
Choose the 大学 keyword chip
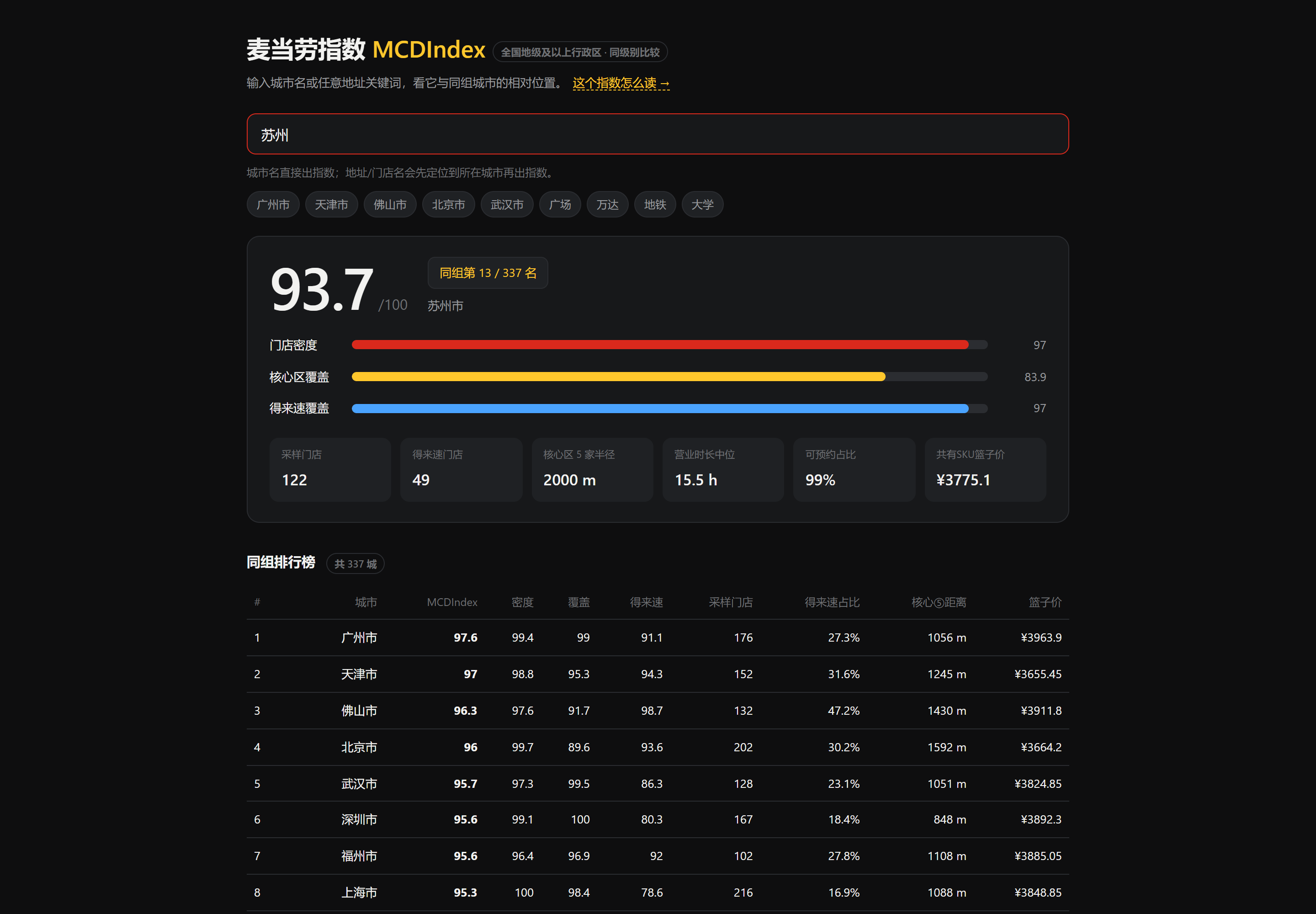pyautogui.click(x=703, y=204)
